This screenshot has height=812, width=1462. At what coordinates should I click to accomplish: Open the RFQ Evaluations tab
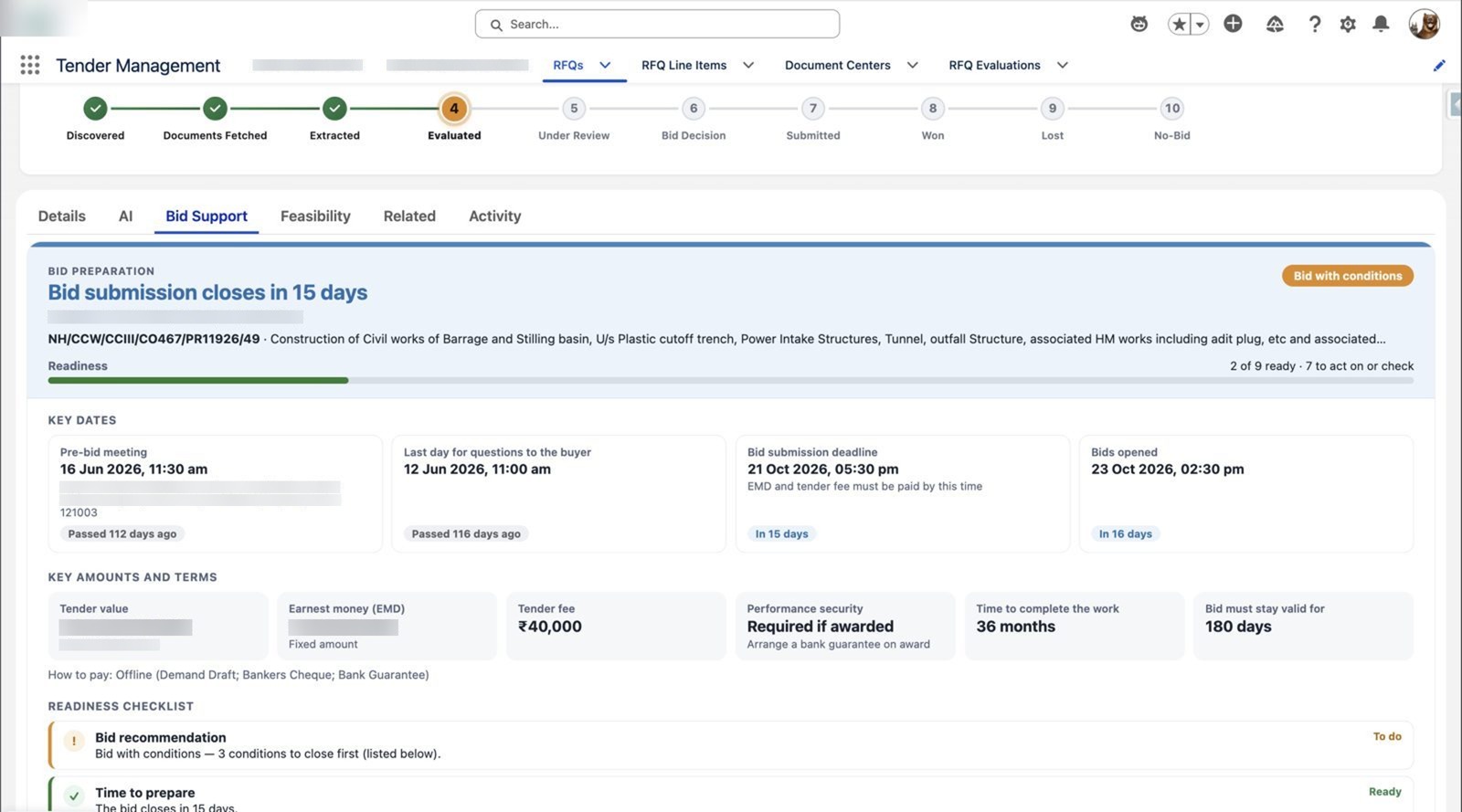click(x=994, y=65)
